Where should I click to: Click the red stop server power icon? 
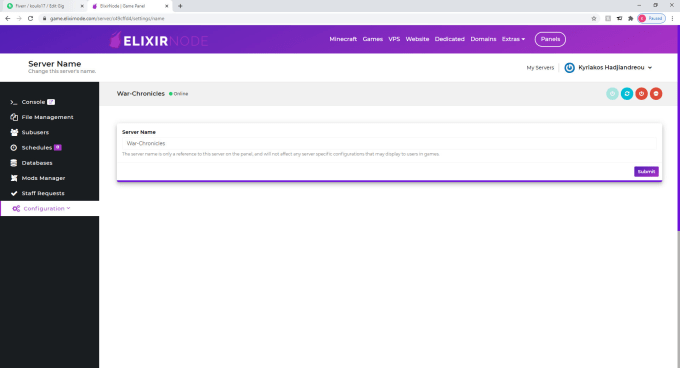(x=641, y=94)
